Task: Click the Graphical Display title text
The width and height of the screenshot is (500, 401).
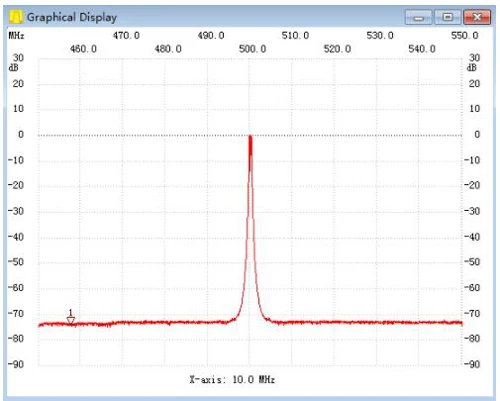Action: pos(72,17)
